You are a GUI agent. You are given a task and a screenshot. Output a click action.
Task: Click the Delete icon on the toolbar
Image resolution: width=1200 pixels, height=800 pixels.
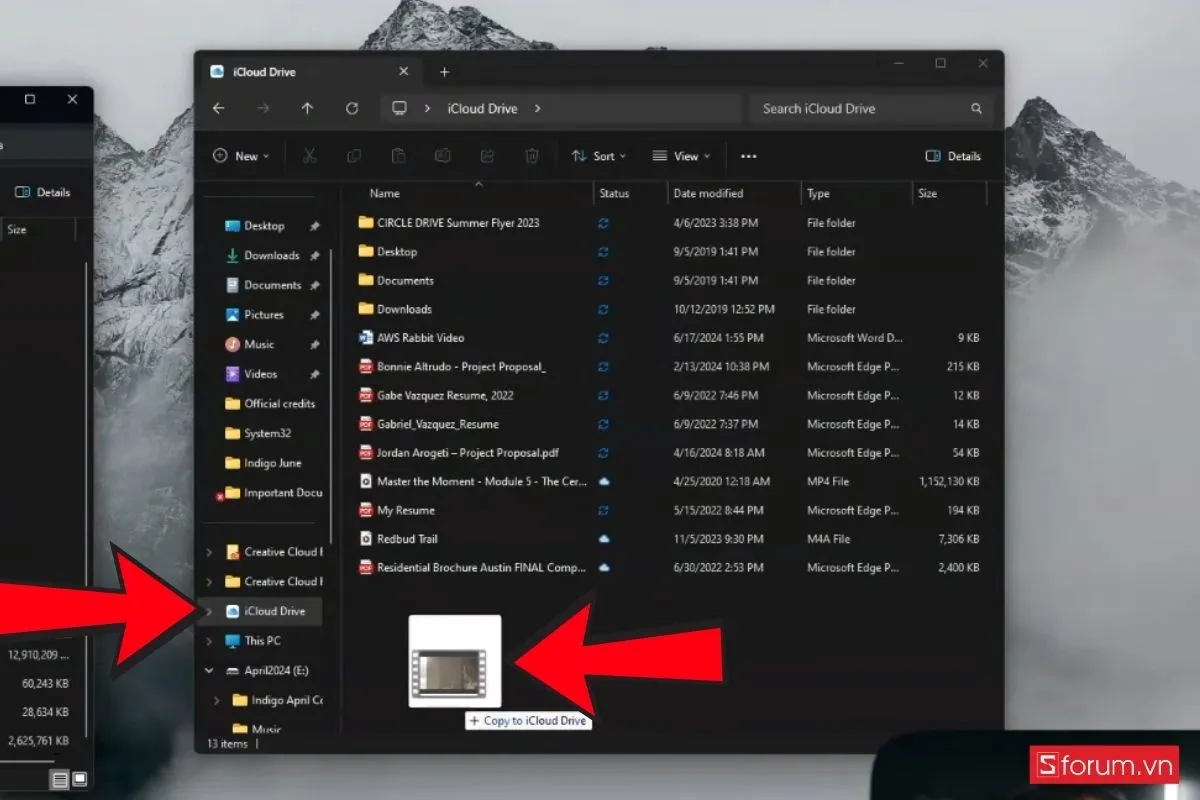coord(532,156)
